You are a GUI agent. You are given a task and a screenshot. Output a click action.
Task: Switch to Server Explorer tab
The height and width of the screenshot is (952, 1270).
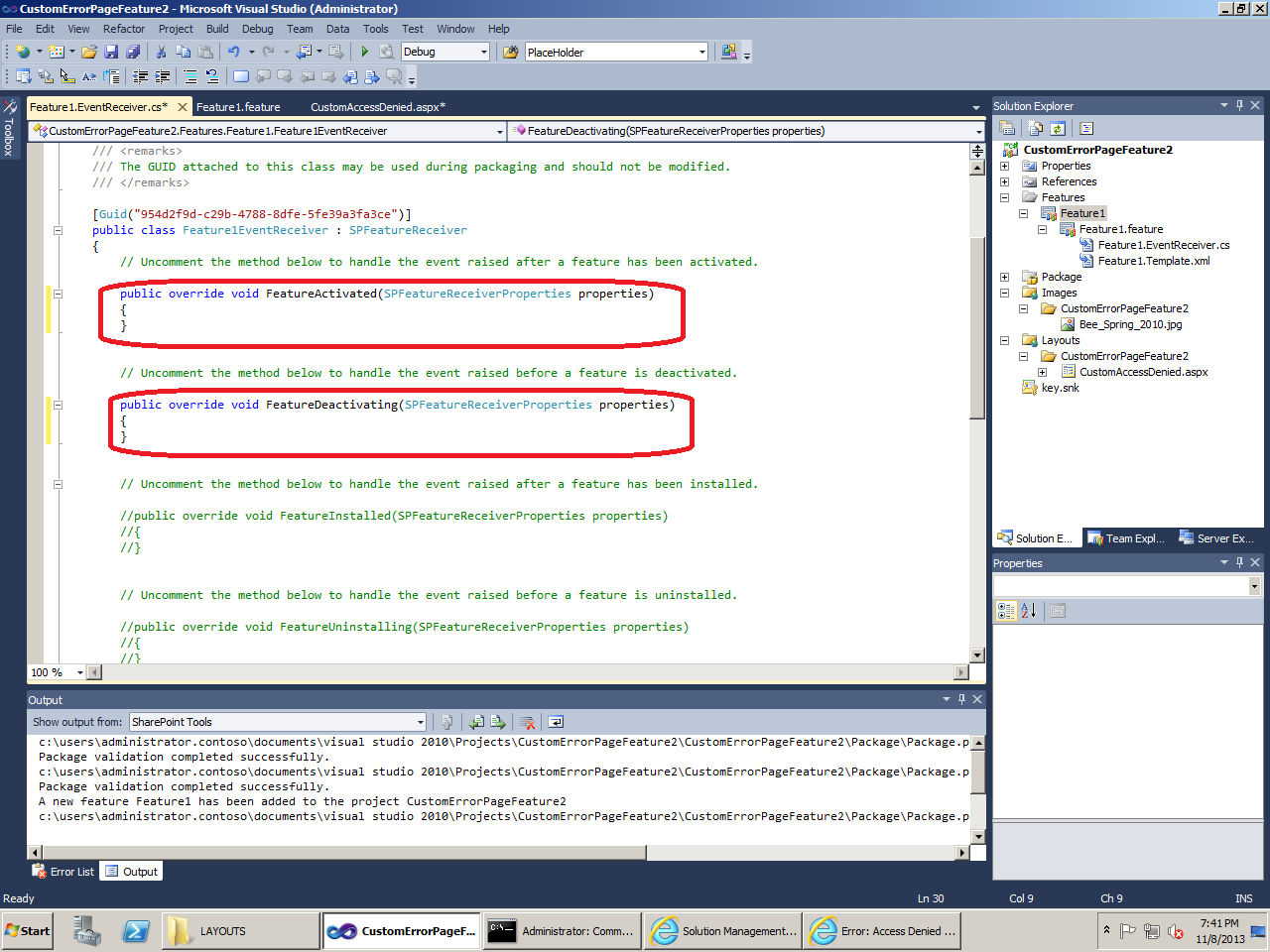pos(1216,538)
